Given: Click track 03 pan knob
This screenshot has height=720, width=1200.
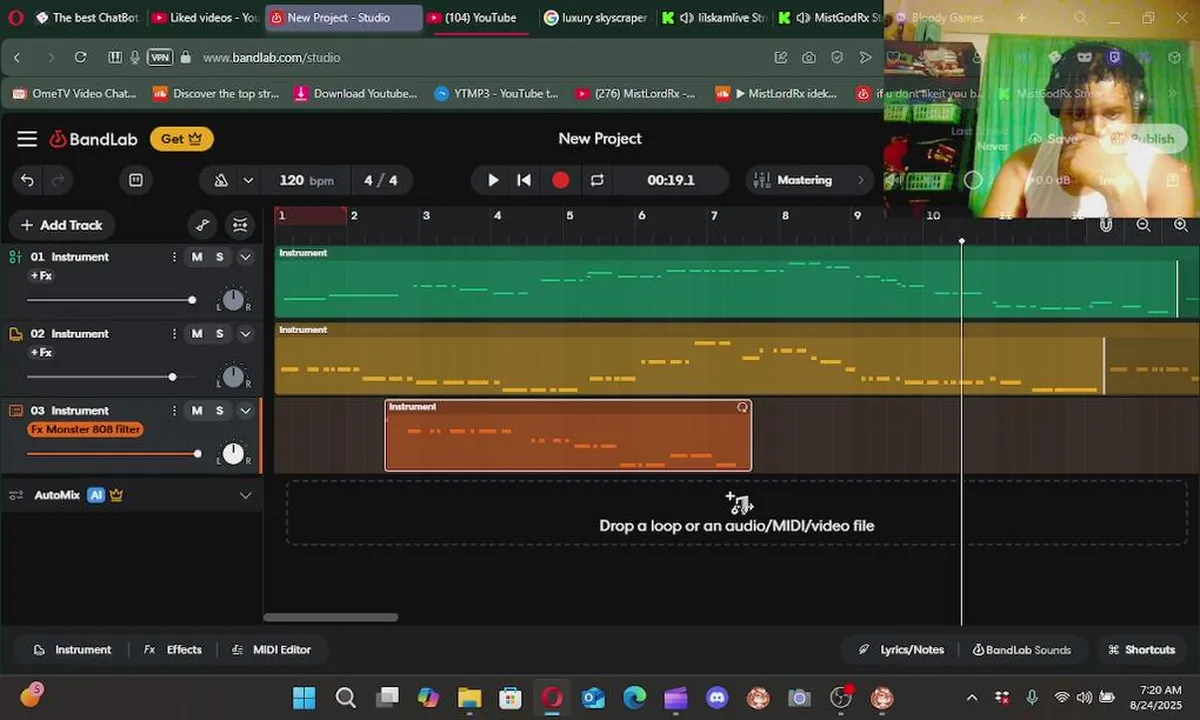Looking at the screenshot, I should click(233, 453).
